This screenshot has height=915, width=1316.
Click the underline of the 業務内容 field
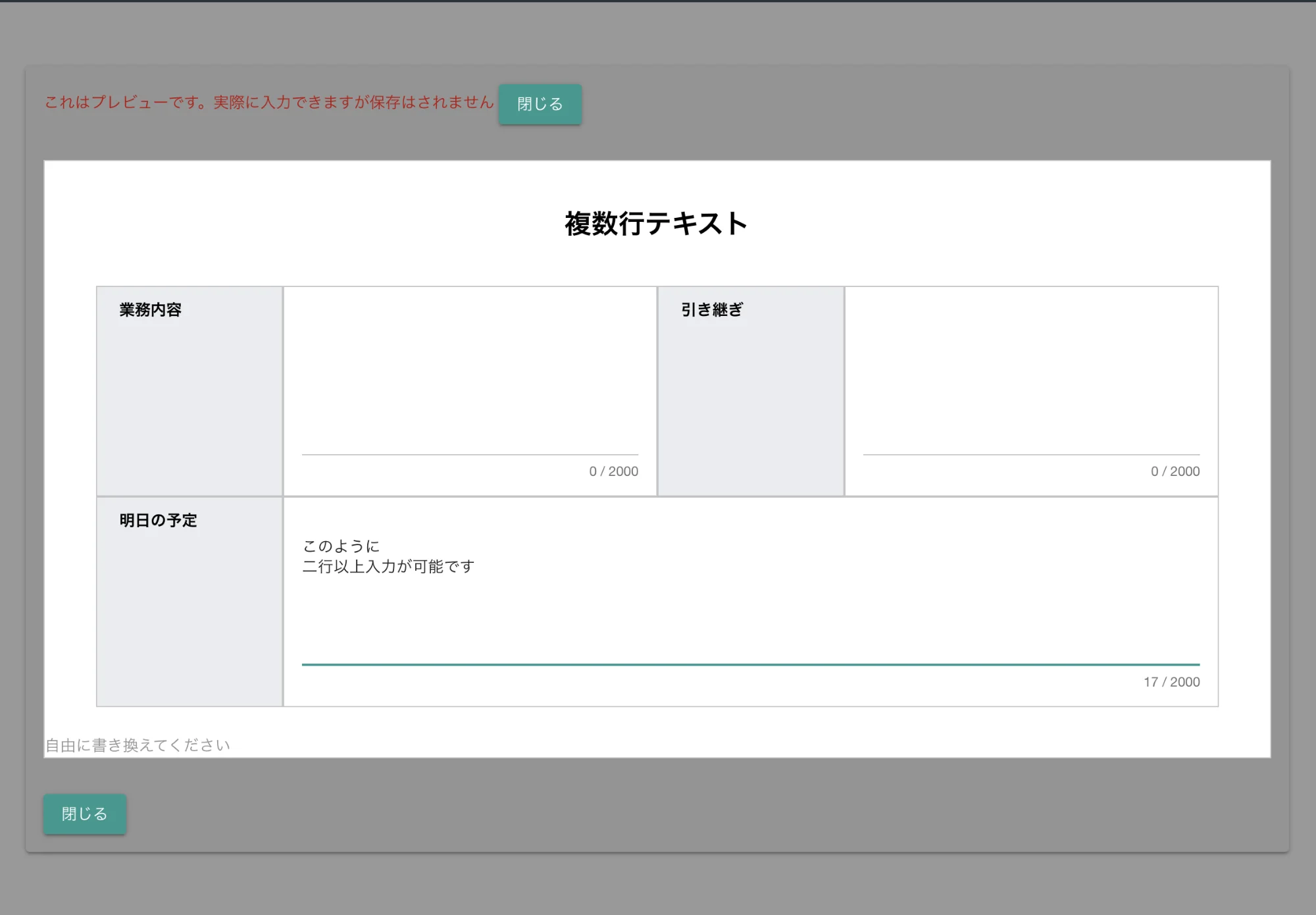pyautogui.click(x=468, y=454)
